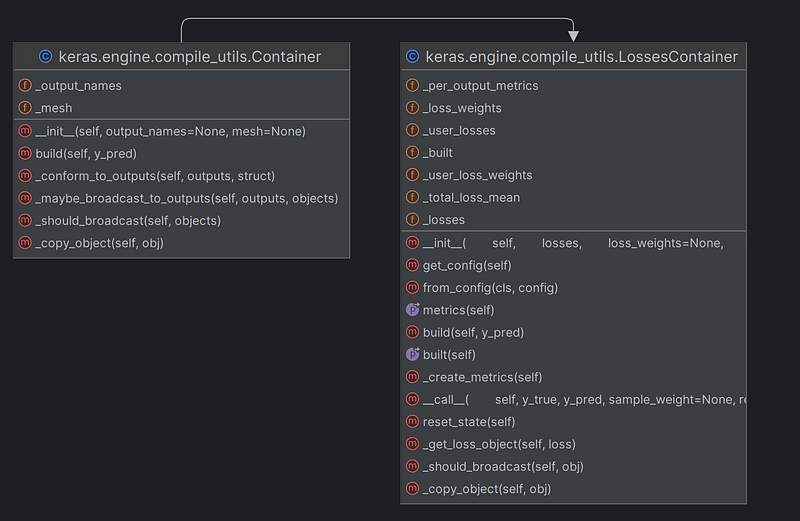The width and height of the screenshot is (800, 521).
Task: Click the _output_names field icon
Action: (x=25, y=86)
